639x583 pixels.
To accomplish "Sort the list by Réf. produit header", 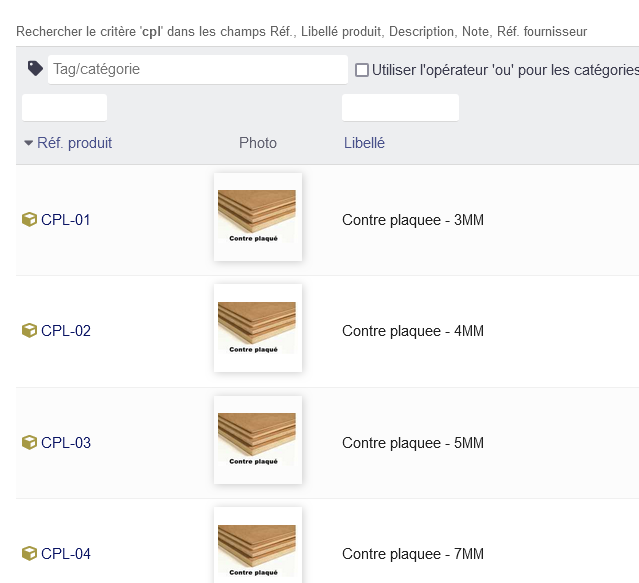I will coord(74,143).
